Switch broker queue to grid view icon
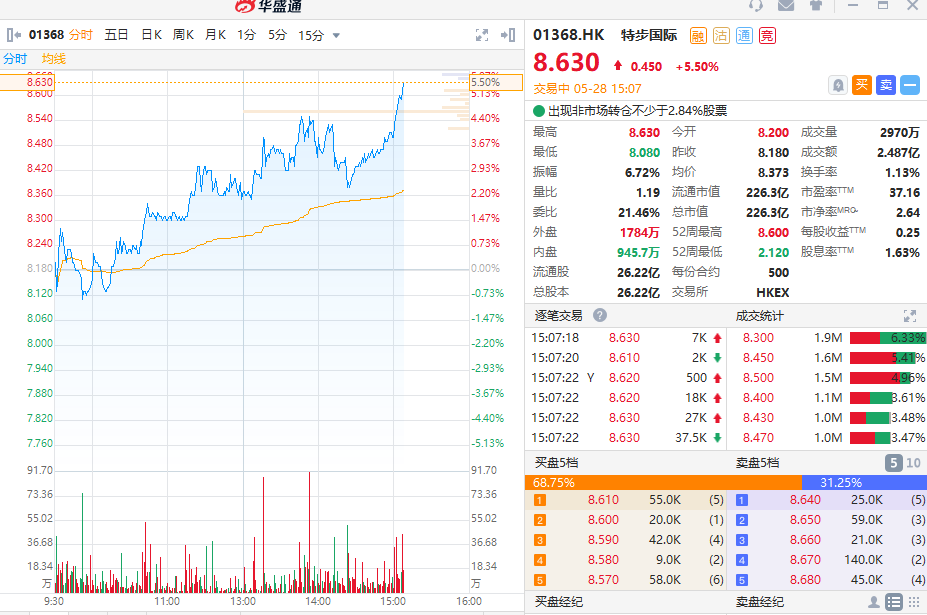This screenshot has width=927, height=615. 914,602
